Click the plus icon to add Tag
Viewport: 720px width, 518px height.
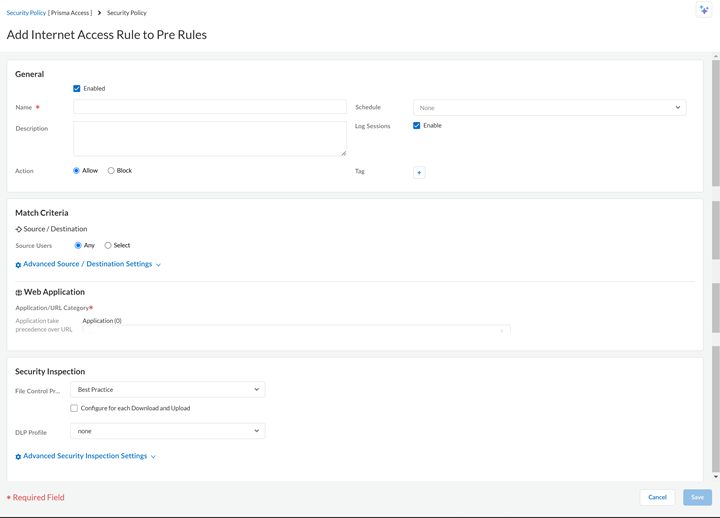[x=419, y=172]
